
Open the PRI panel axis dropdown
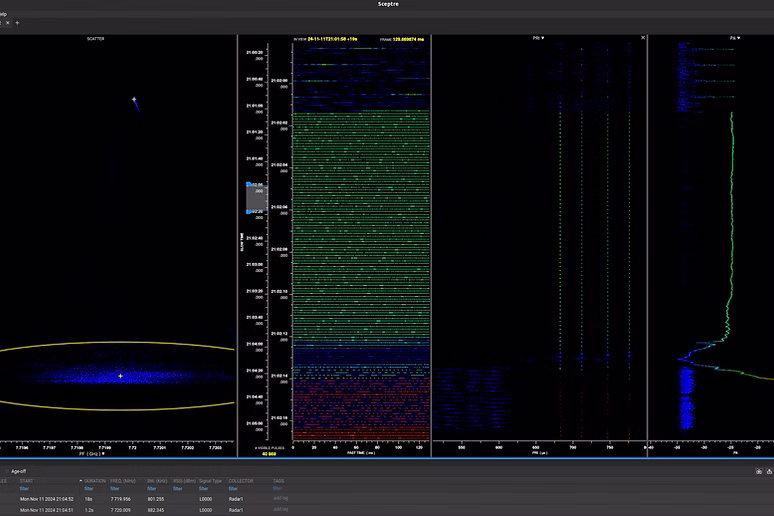(539, 38)
